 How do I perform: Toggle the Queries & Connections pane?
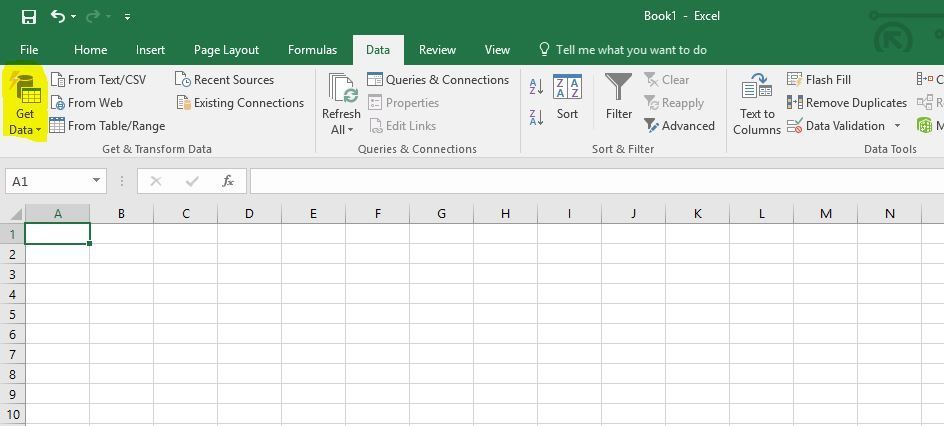point(438,79)
